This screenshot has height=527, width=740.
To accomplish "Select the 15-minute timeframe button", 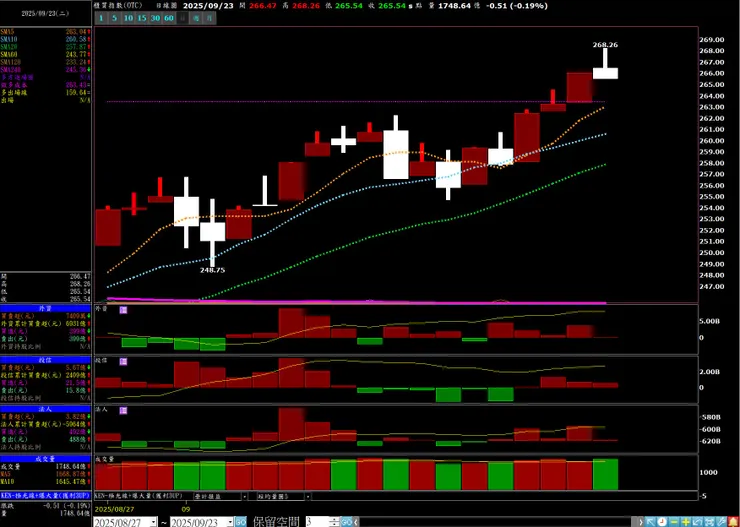I will click(x=142, y=18).
